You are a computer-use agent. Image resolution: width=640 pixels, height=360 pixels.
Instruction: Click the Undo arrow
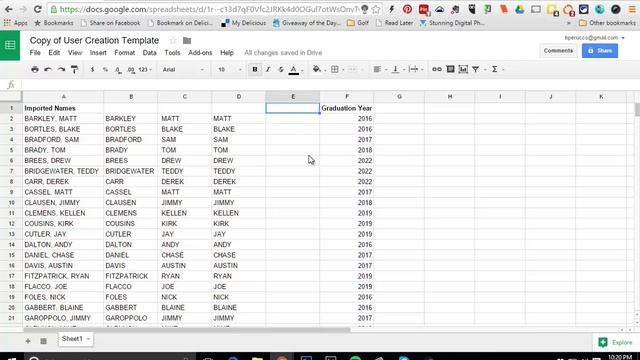coord(48,69)
